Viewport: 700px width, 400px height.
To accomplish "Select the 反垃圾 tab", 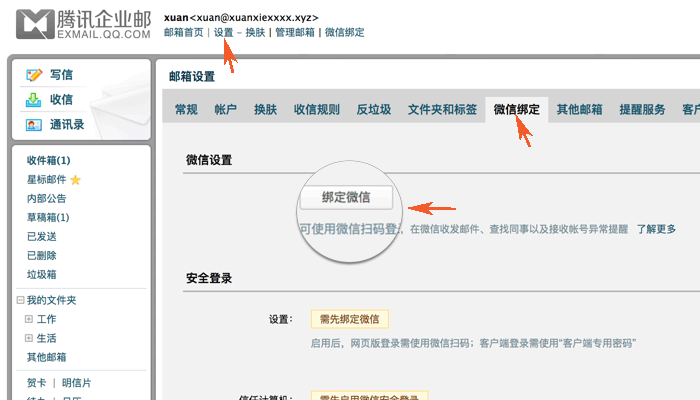I will [373, 110].
